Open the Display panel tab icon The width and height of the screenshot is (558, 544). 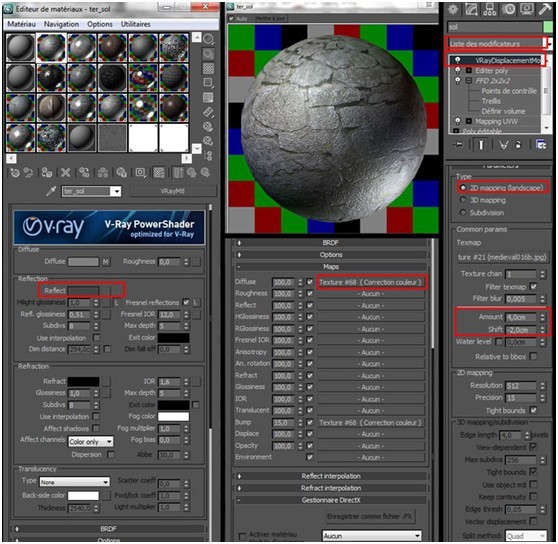click(x=527, y=9)
